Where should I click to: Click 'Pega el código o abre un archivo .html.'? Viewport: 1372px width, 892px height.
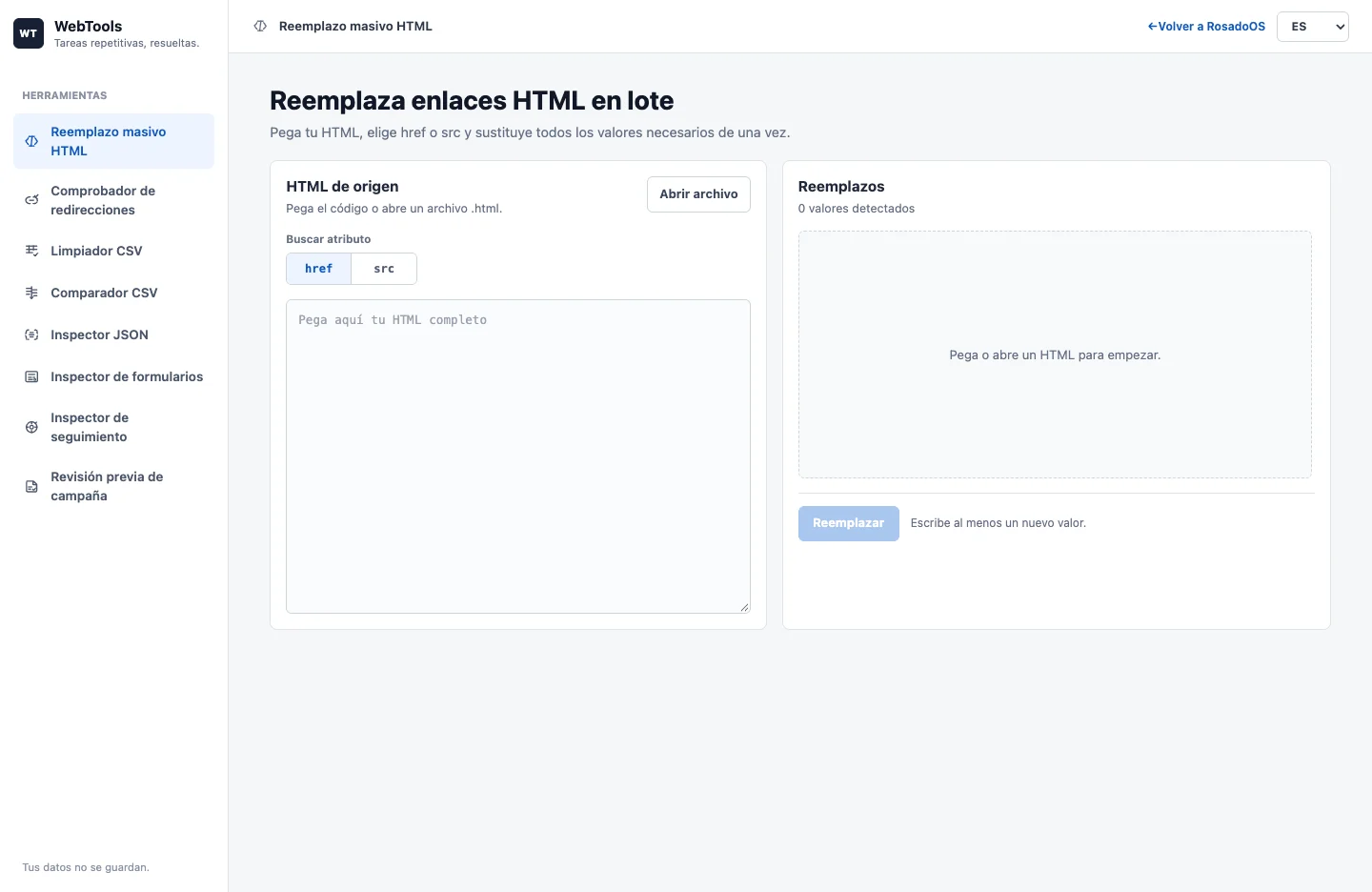(393, 209)
